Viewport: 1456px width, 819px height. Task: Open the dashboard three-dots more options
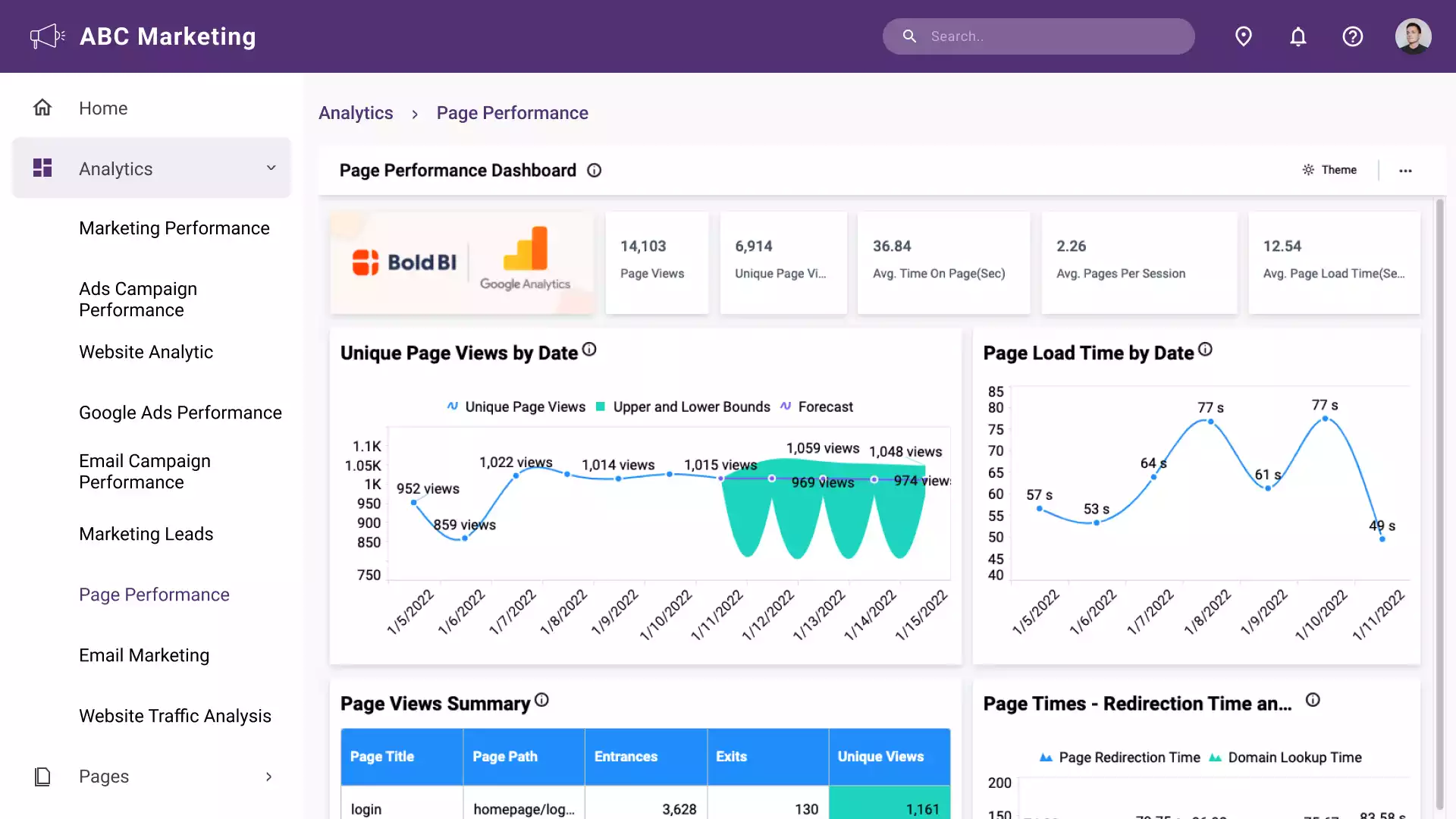(1405, 171)
